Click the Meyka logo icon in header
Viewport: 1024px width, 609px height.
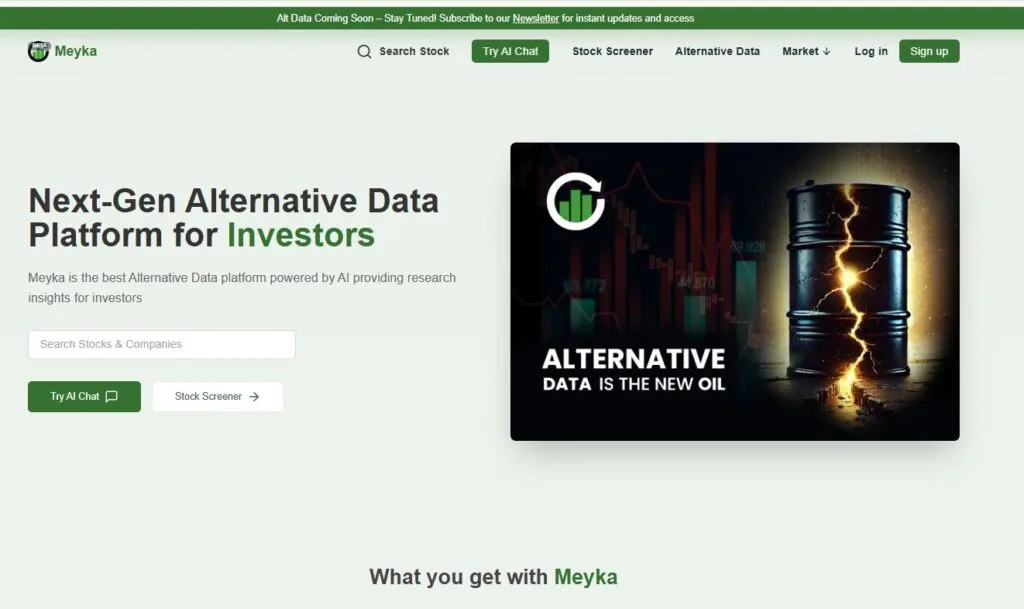(x=39, y=51)
